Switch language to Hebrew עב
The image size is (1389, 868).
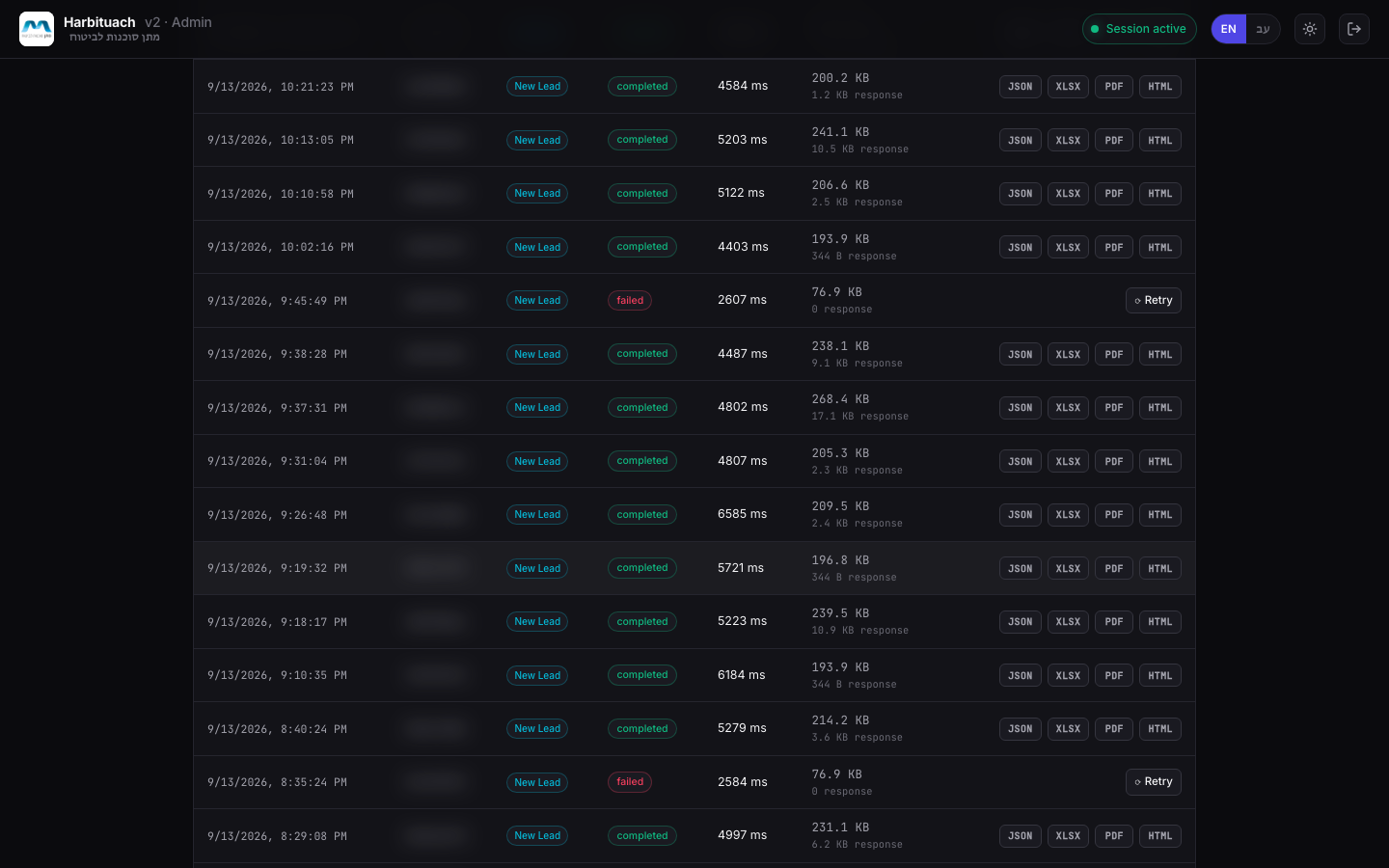tap(1263, 29)
